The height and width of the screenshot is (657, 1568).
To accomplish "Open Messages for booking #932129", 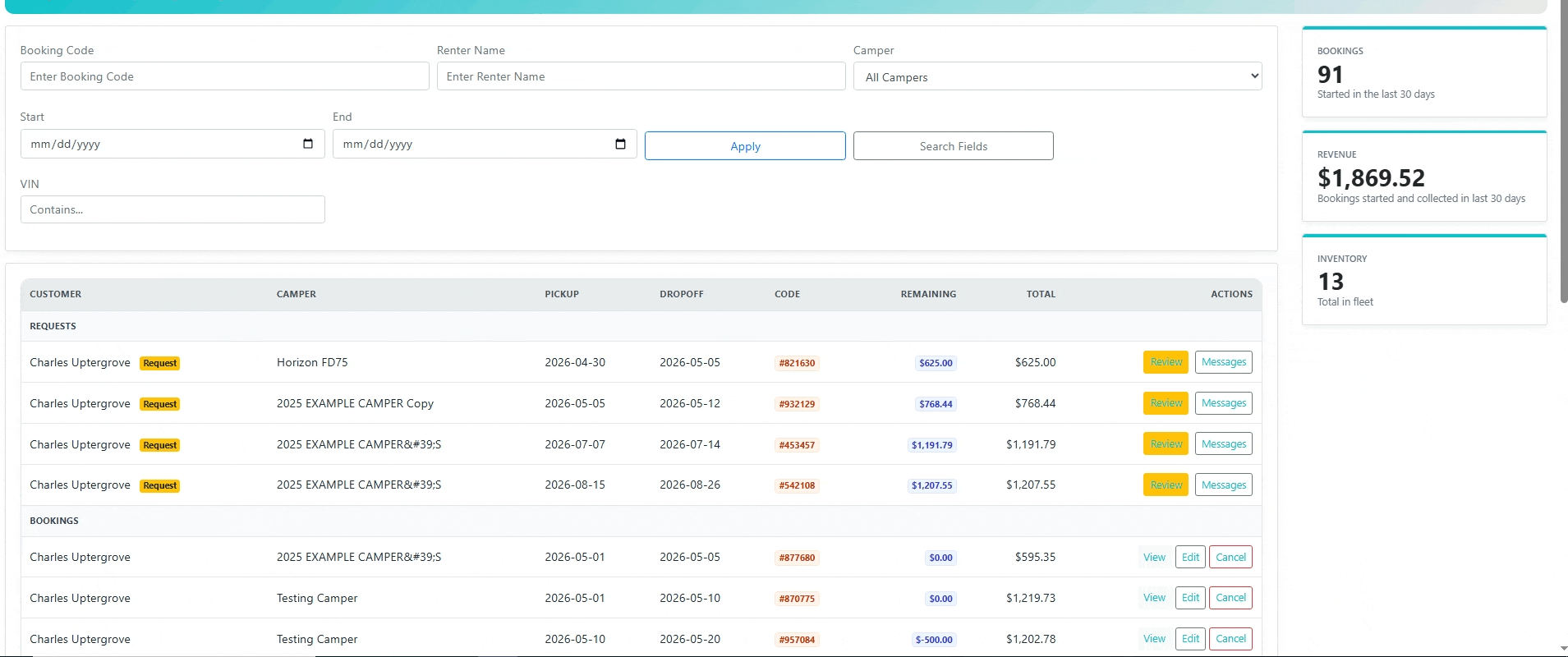I will (1223, 403).
